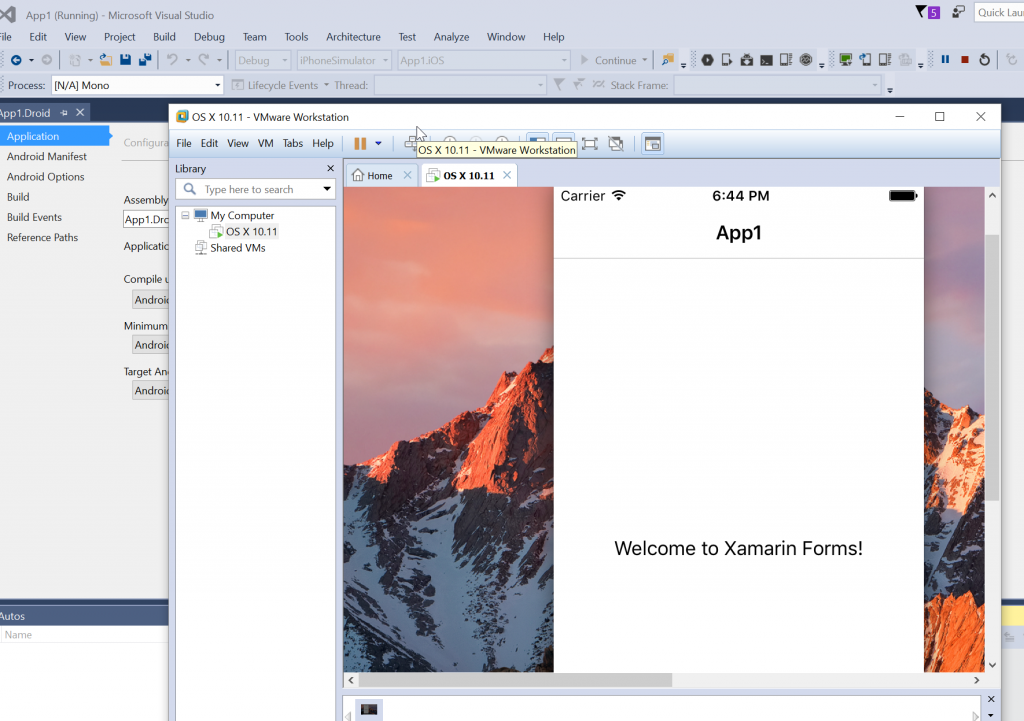The width and height of the screenshot is (1024, 721).
Task: Click the VM horizontal scrollbar thumb
Action: click(x=515, y=680)
